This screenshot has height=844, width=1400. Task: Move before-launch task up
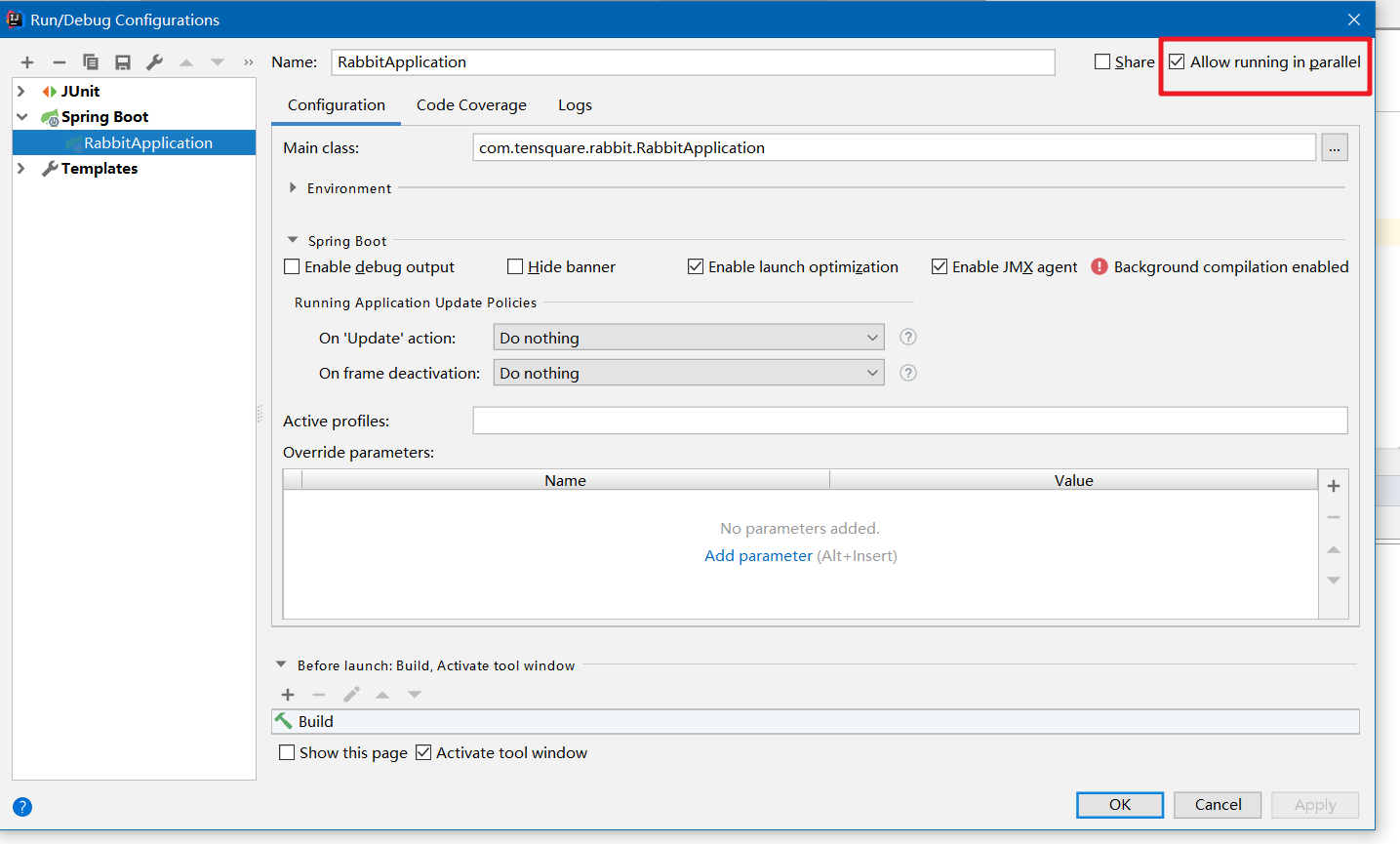tap(382, 695)
